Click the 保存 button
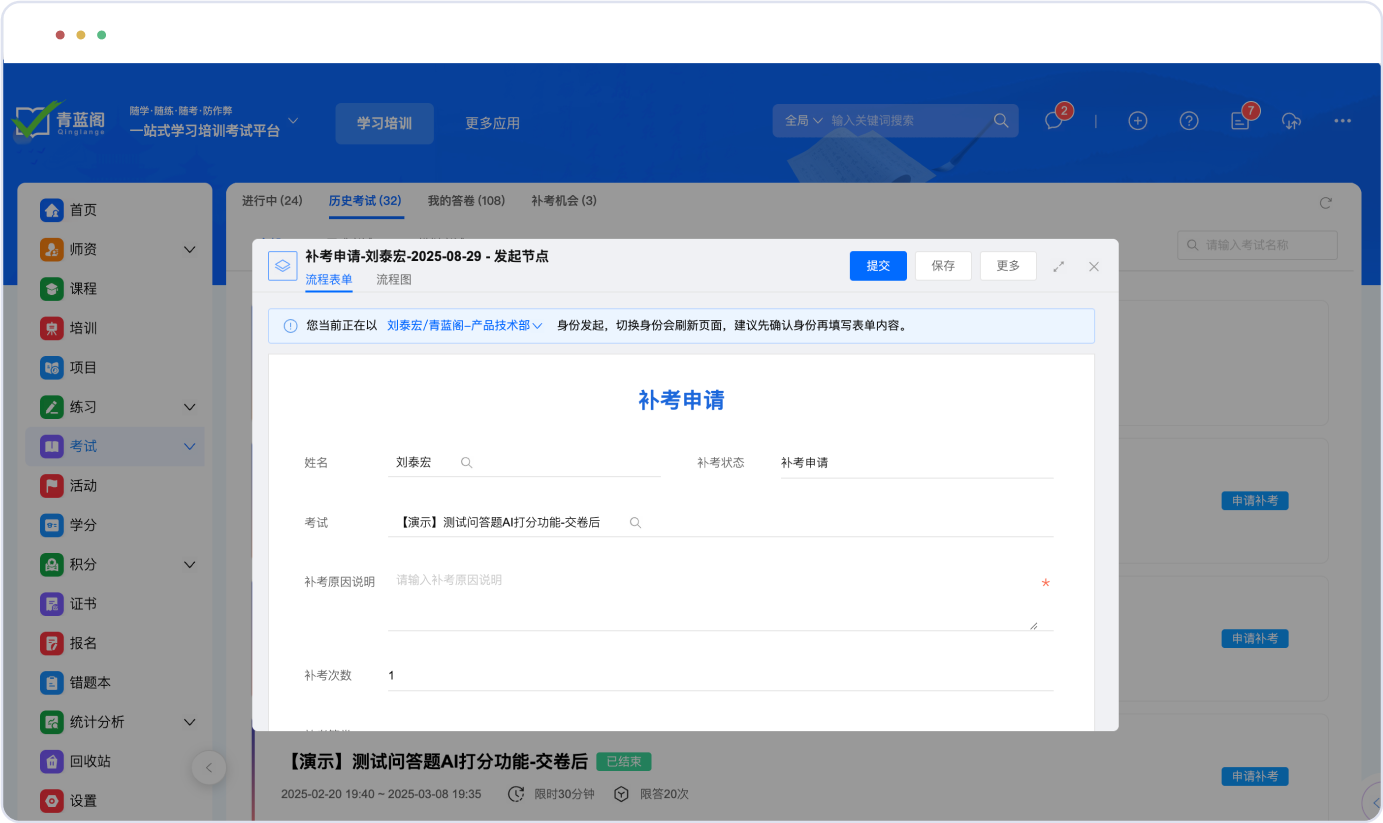Screen dimensions: 1383x823 point(942,266)
